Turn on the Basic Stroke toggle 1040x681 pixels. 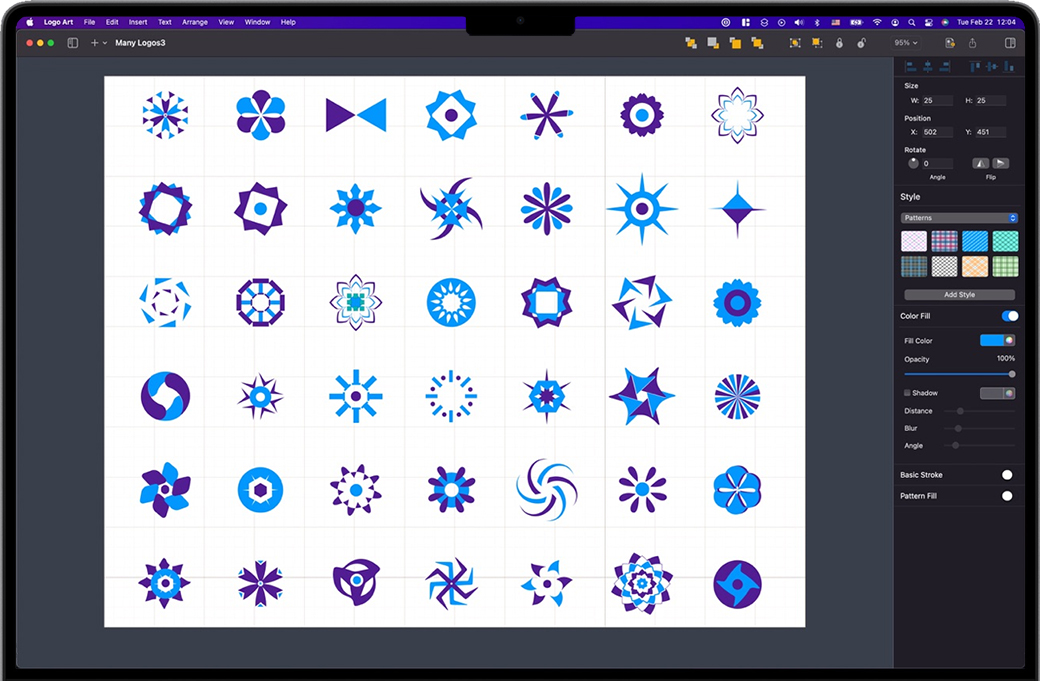click(x=1007, y=475)
